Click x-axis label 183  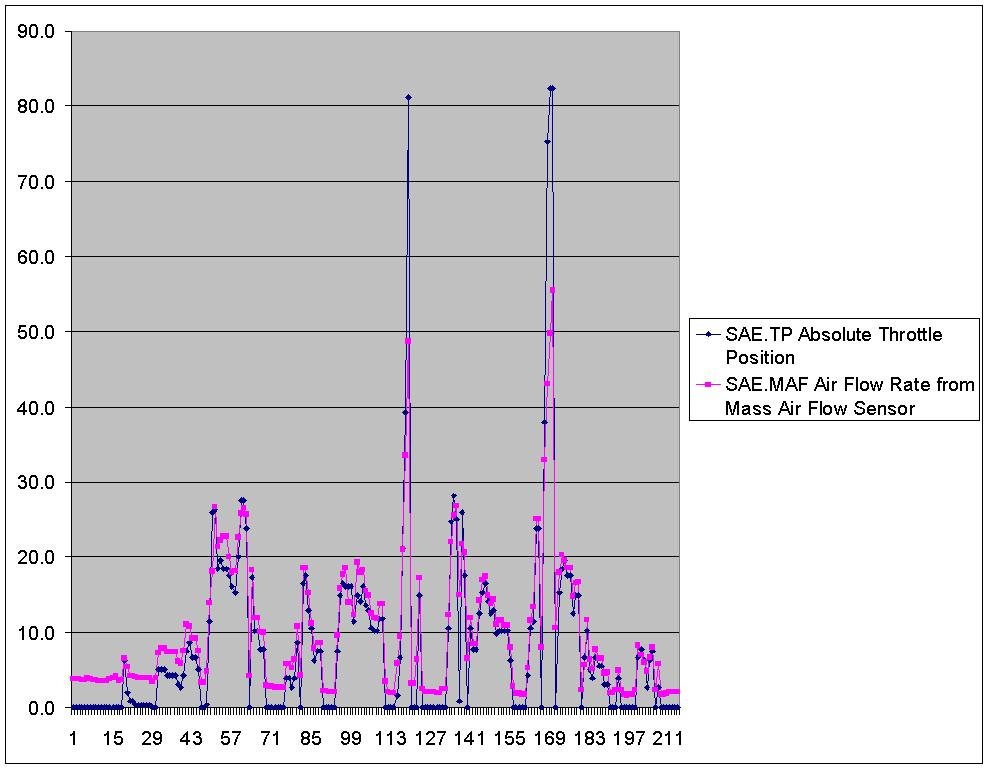pos(589,738)
